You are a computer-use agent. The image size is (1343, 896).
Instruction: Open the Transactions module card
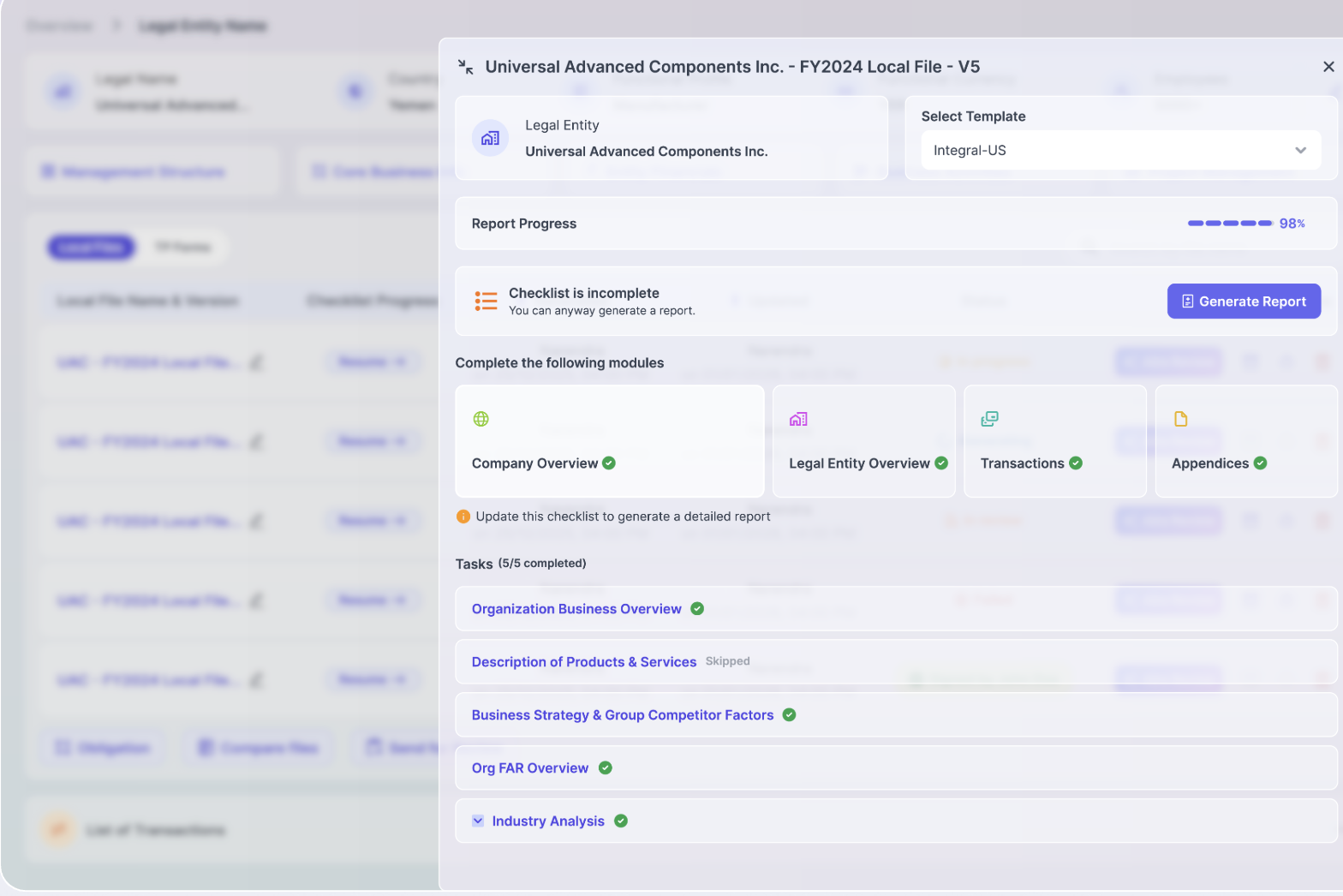[x=1054, y=441]
